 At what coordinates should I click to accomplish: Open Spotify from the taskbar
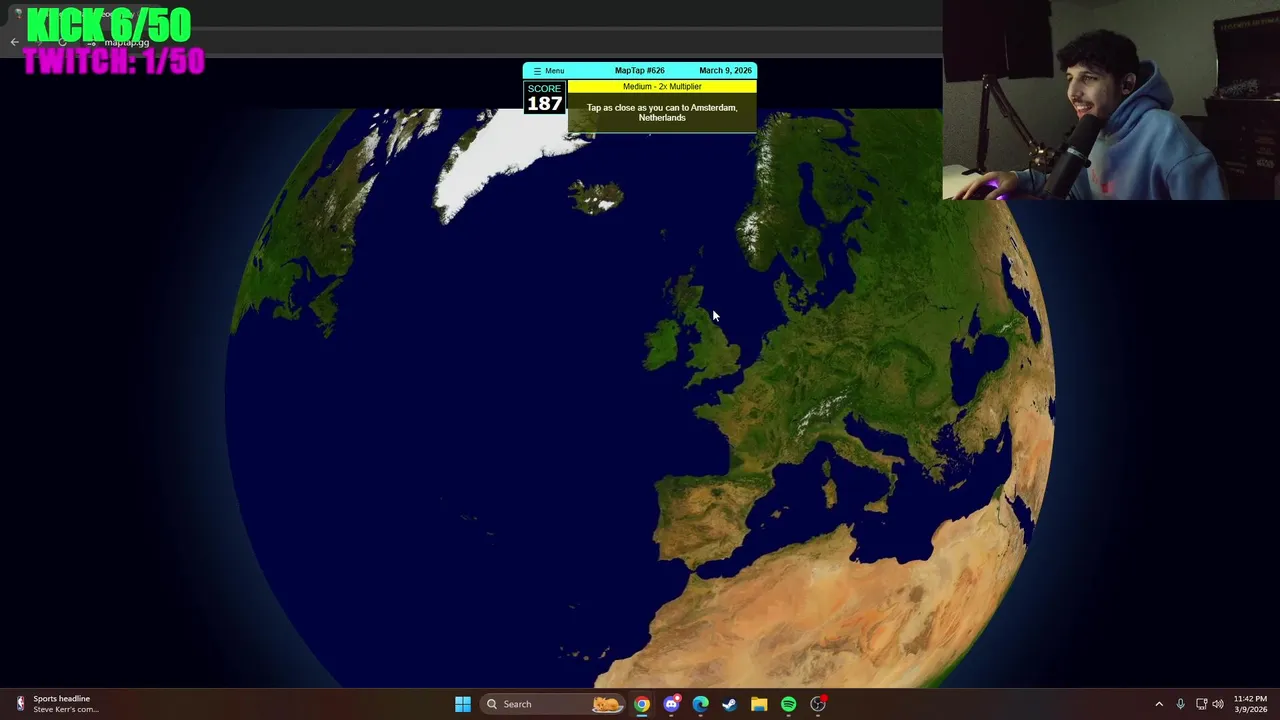tap(788, 704)
